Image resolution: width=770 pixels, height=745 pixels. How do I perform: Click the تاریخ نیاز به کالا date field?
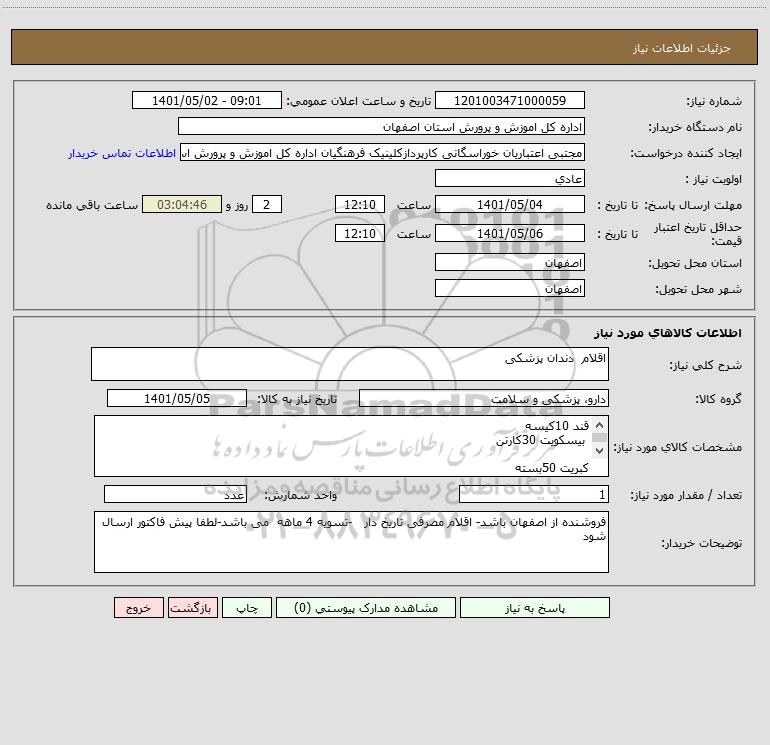177,398
